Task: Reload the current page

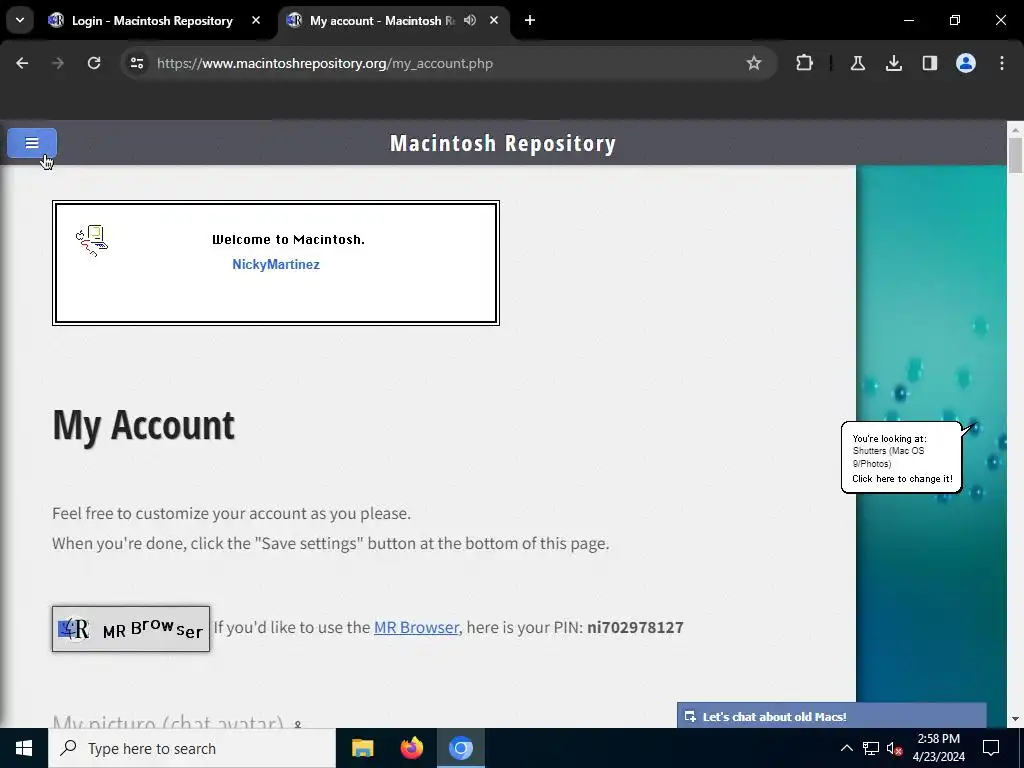Action: click(94, 63)
